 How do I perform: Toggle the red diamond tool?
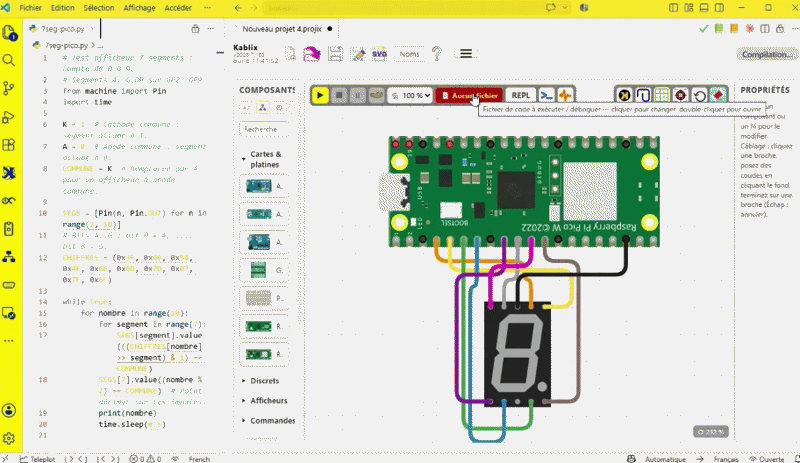tap(718, 95)
